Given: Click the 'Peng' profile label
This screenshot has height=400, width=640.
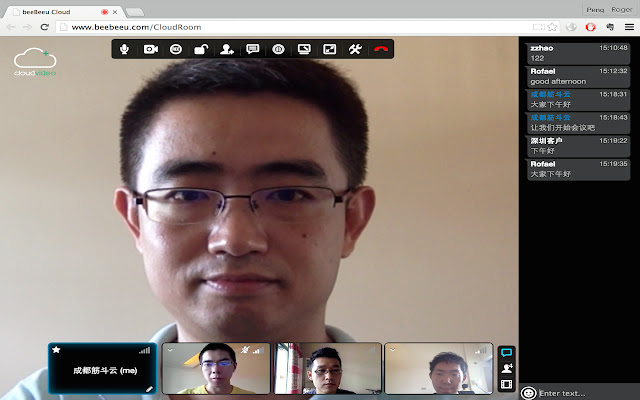Looking at the screenshot, I should (x=595, y=9).
